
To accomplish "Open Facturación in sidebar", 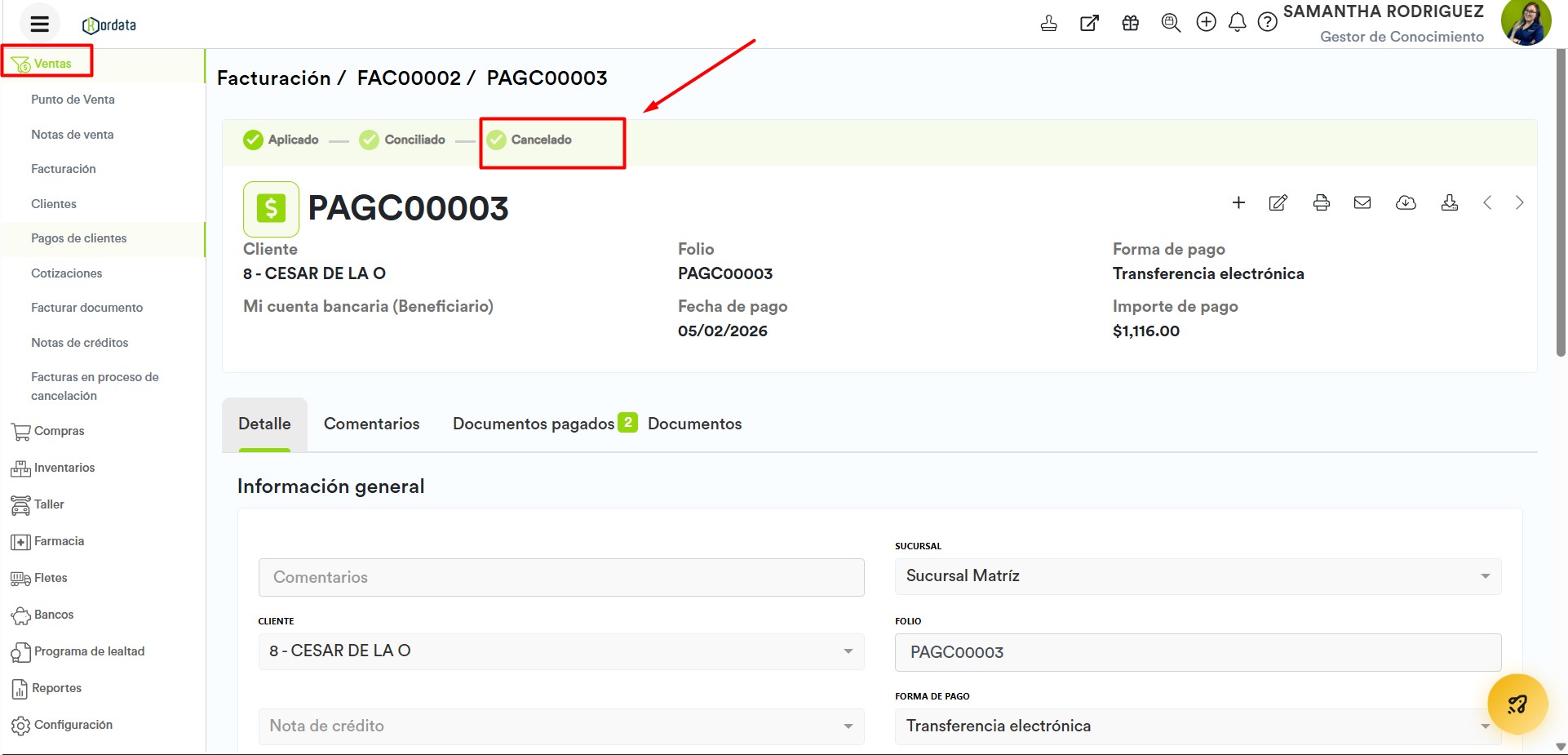I will (x=64, y=169).
